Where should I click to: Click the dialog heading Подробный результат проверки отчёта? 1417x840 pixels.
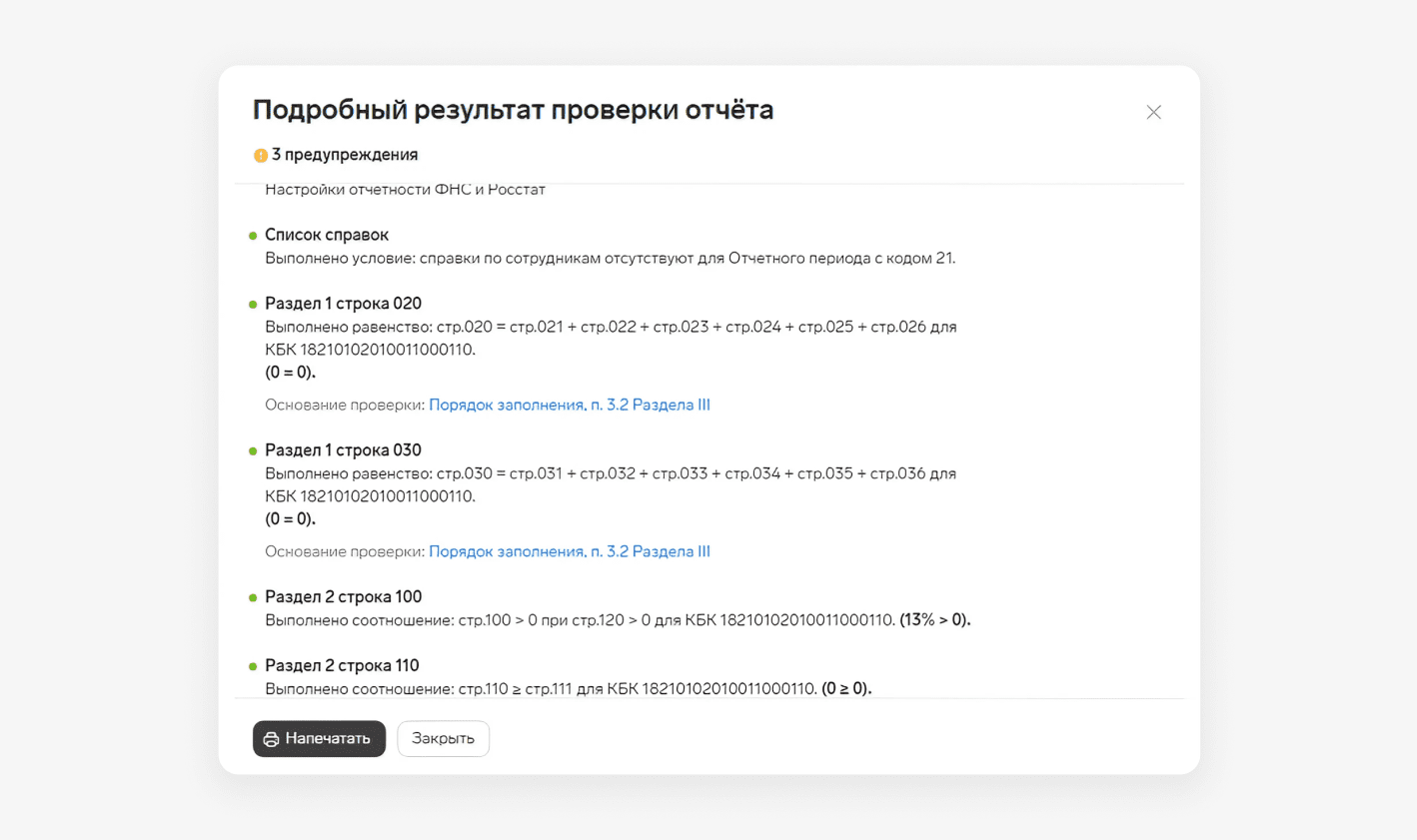pos(513,110)
